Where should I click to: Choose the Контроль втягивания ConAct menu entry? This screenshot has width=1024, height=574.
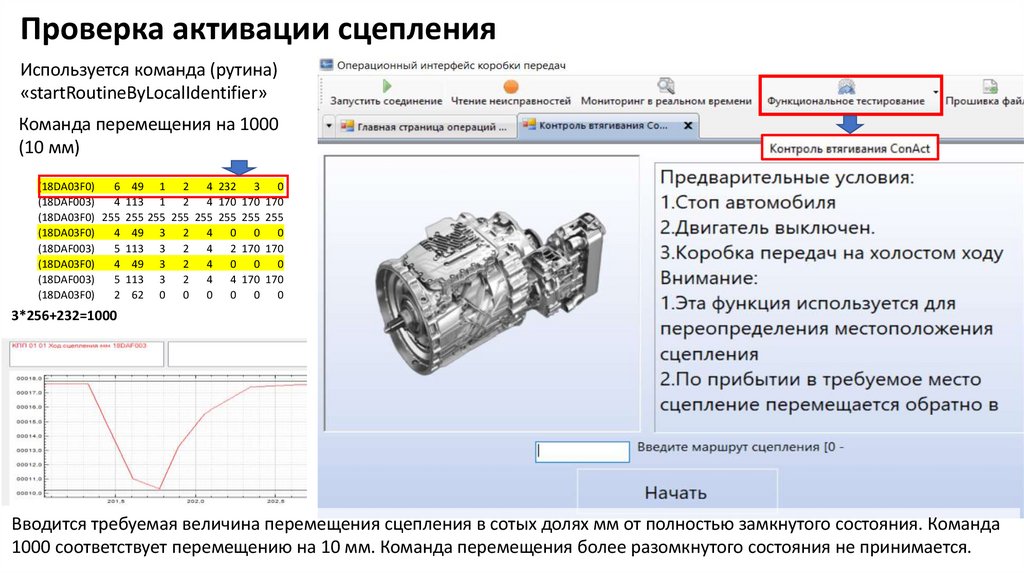850,148
